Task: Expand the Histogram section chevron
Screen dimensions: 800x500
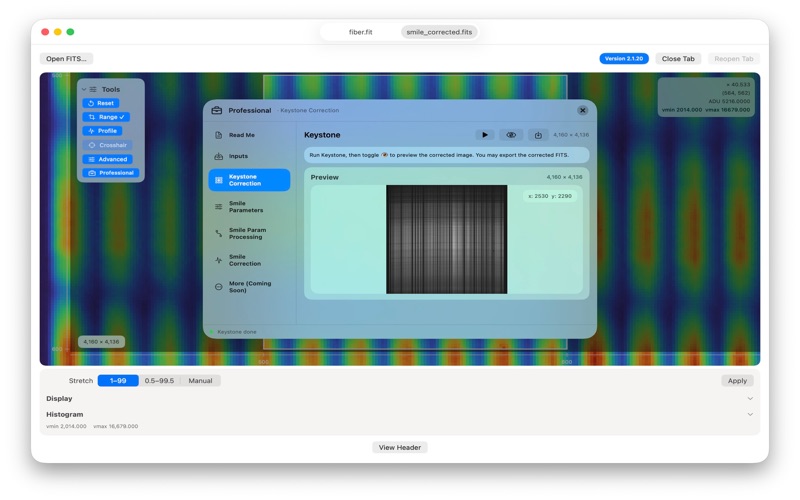Action: [750, 414]
